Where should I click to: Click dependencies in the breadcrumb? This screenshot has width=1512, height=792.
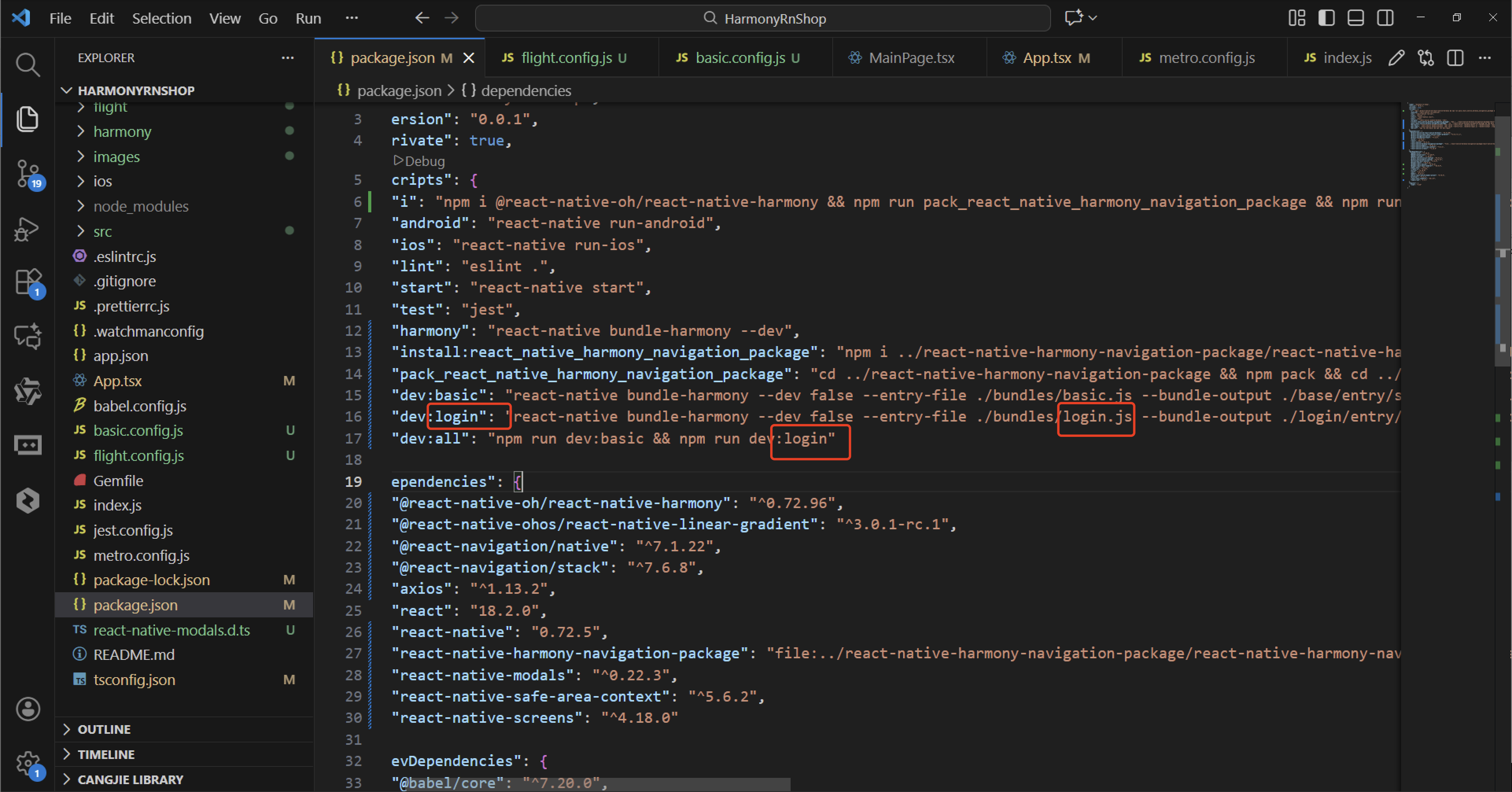coord(526,90)
